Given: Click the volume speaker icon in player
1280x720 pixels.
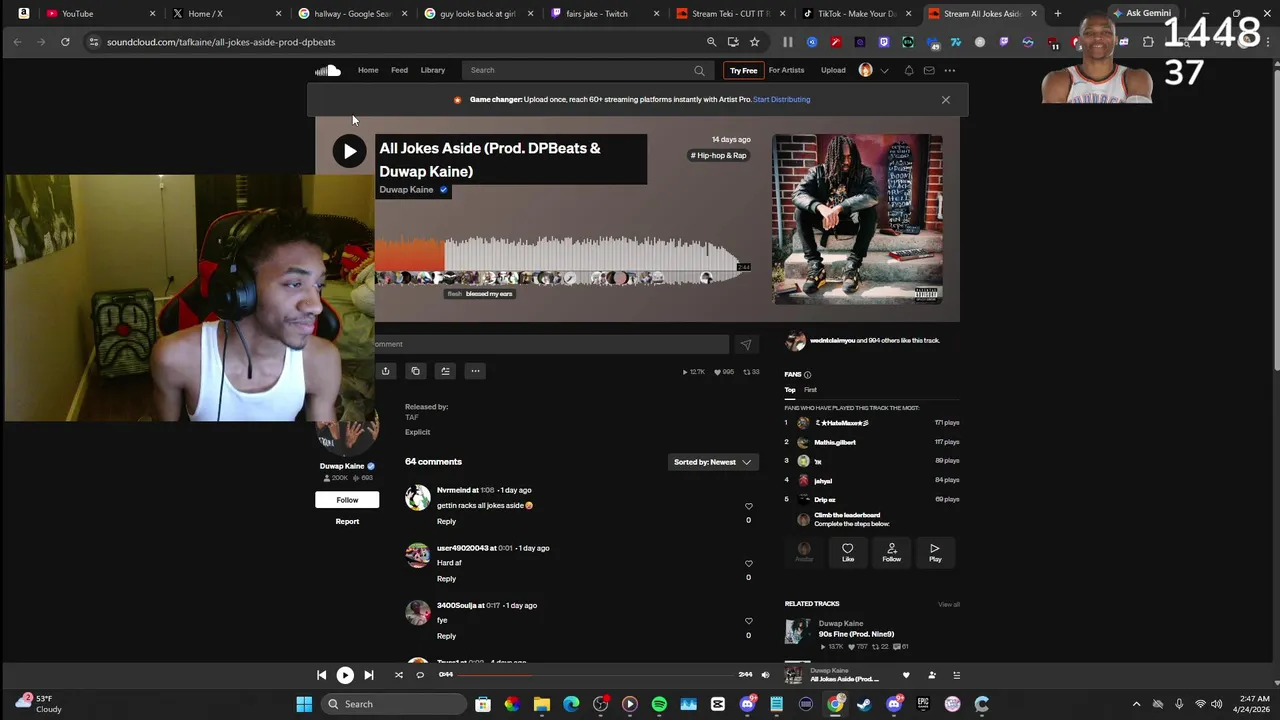Looking at the screenshot, I should point(765,675).
